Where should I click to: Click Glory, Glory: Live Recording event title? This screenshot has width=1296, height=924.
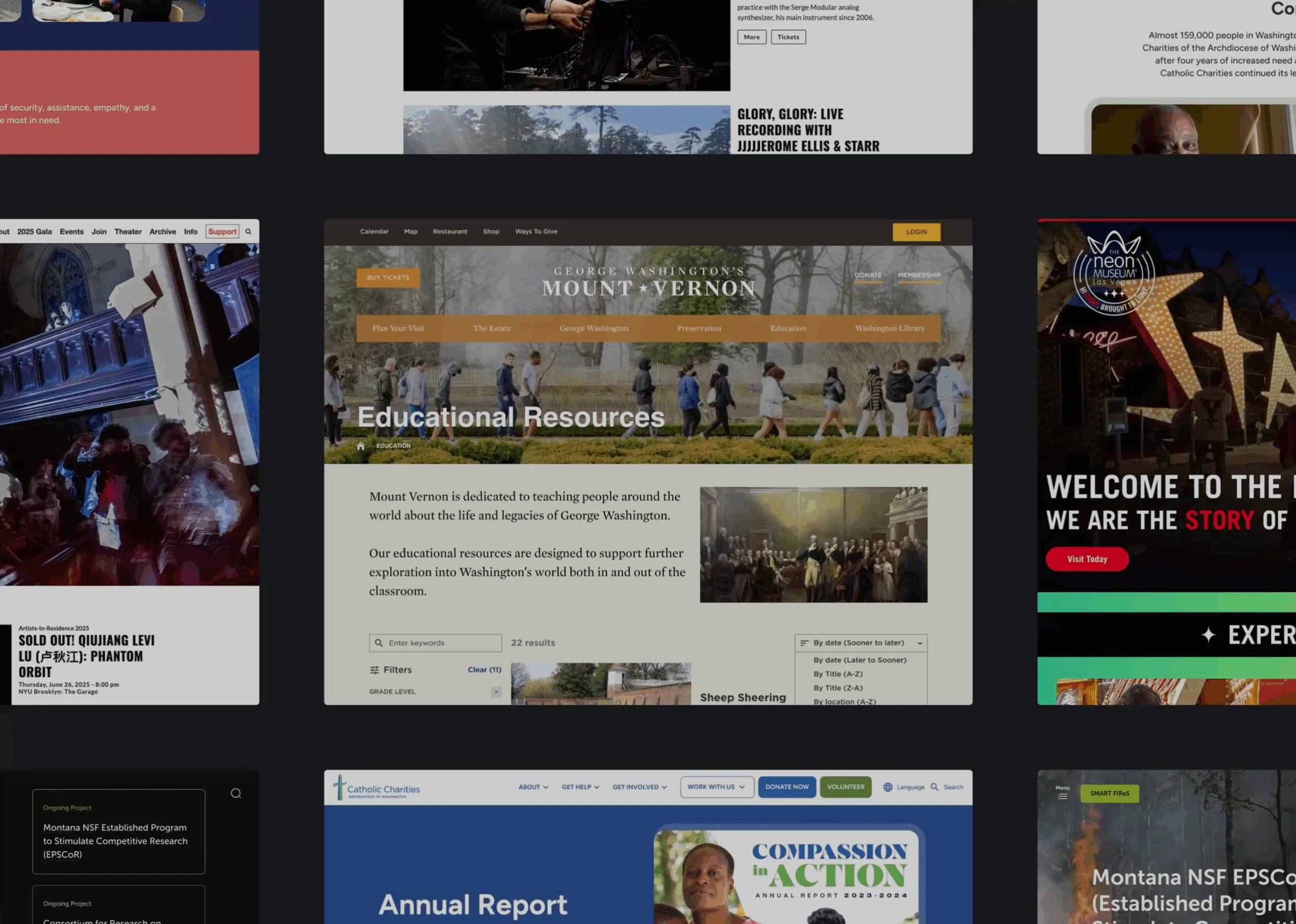click(808, 130)
